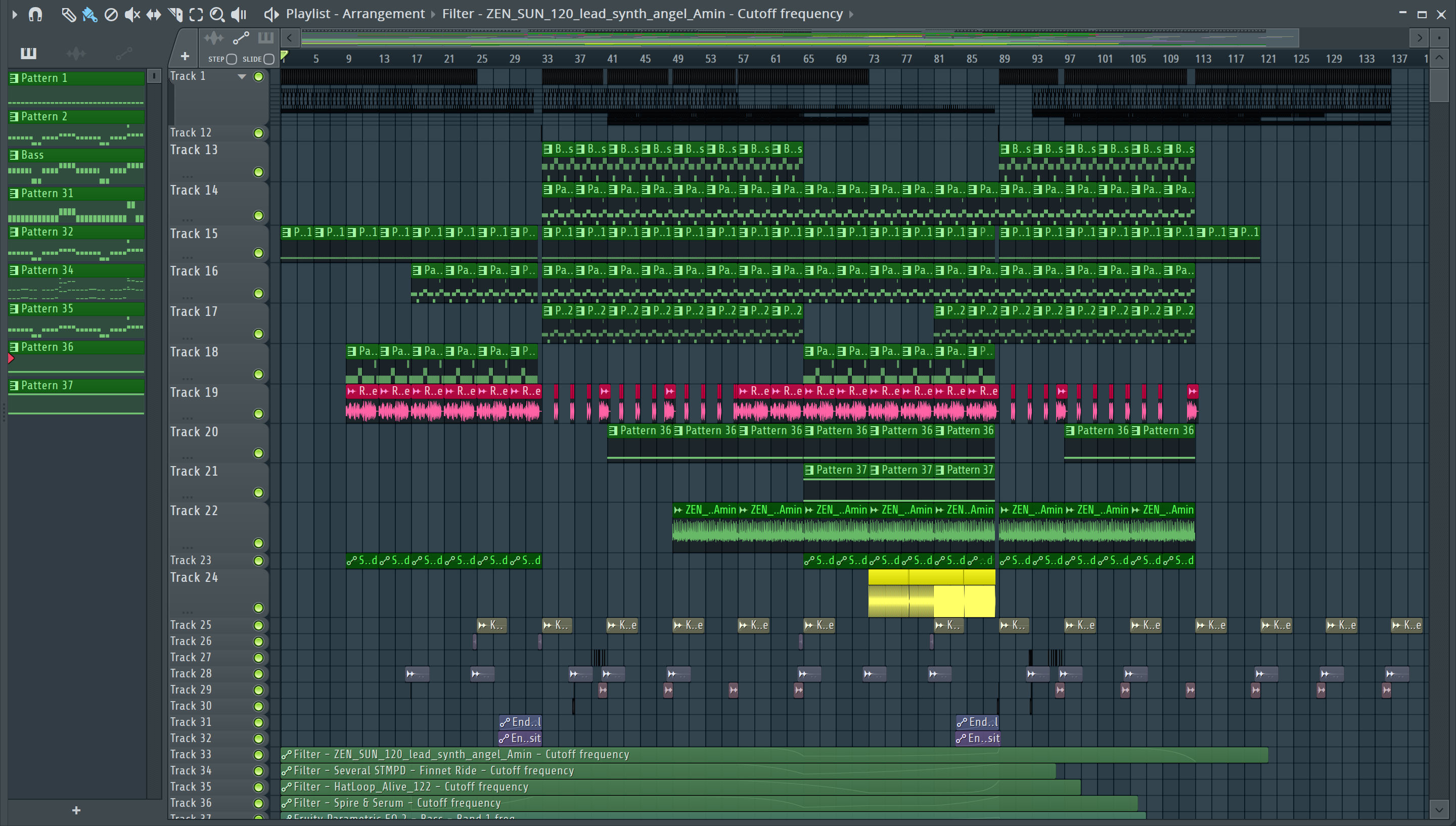Show audio clips in picker waveform tab

76,53
